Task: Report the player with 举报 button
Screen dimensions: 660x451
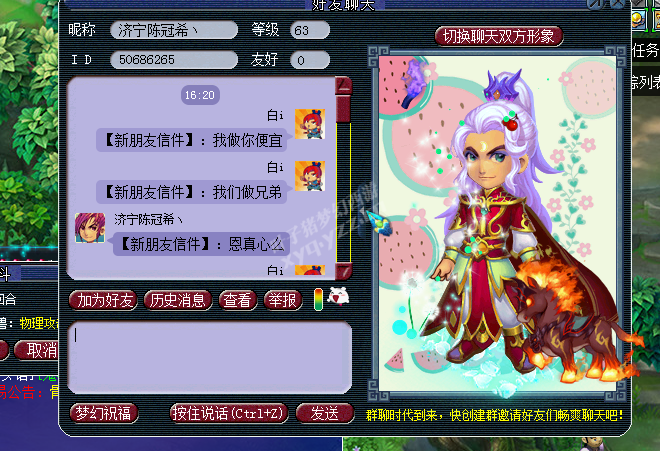Action: coord(283,300)
